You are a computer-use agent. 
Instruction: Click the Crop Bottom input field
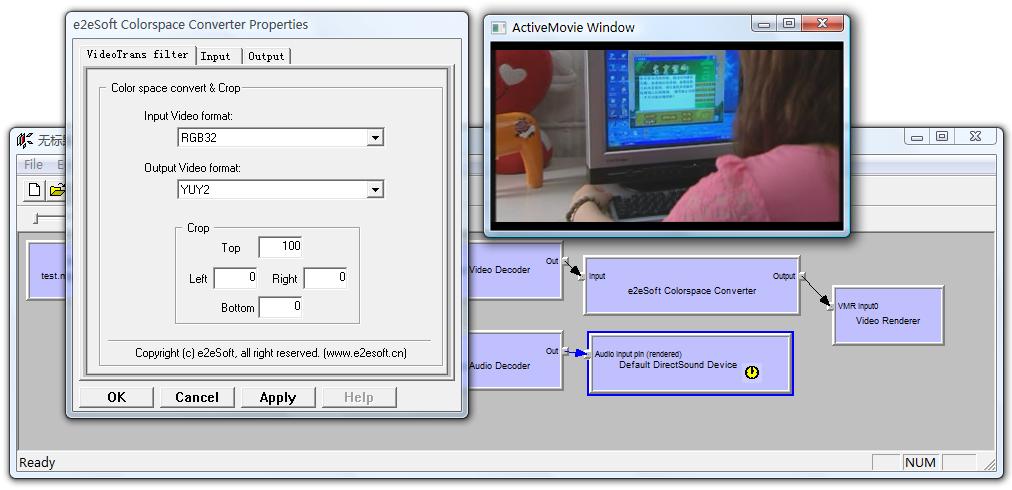tap(280, 307)
